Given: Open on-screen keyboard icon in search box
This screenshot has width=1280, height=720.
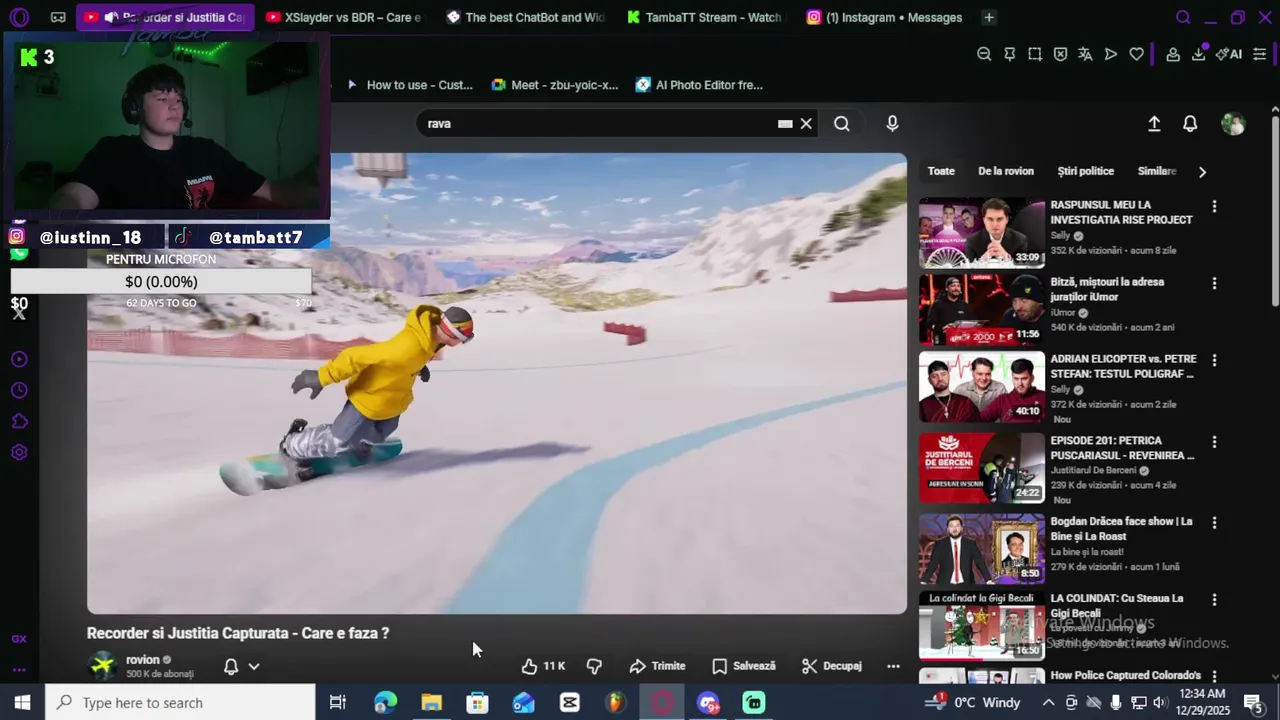Looking at the screenshot, I should pyautogui.click(x=785, y=124).
